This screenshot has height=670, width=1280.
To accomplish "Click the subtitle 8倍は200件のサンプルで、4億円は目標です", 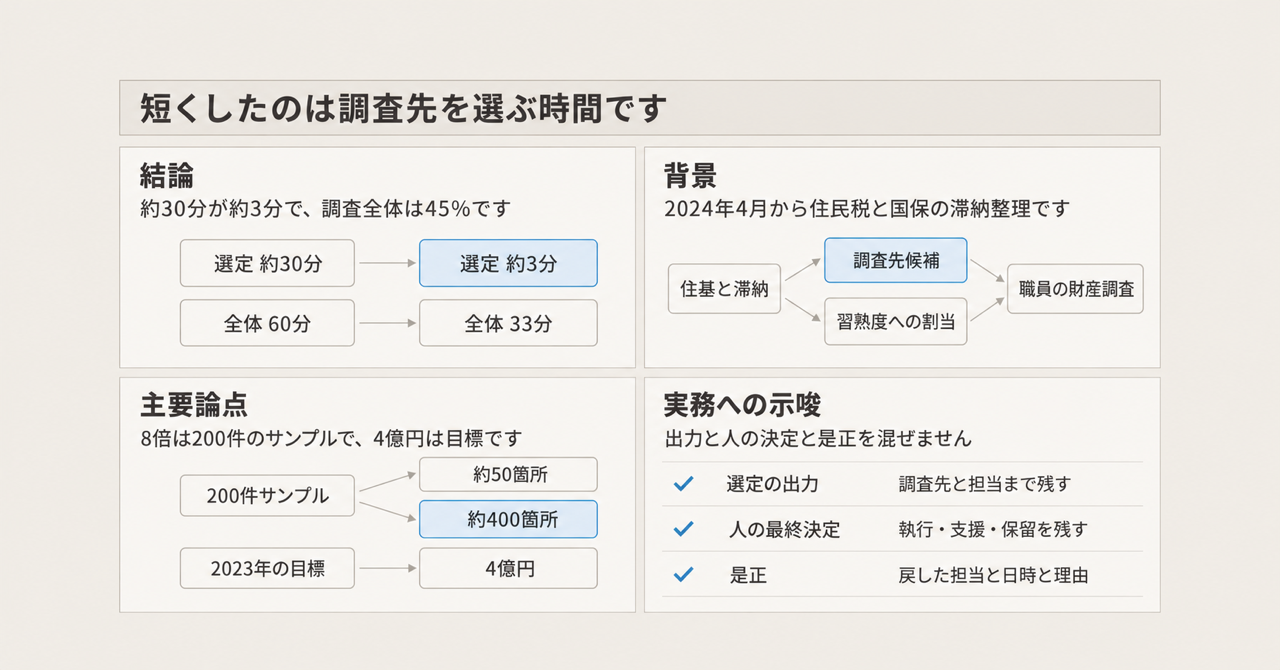I will click(332, 438).
